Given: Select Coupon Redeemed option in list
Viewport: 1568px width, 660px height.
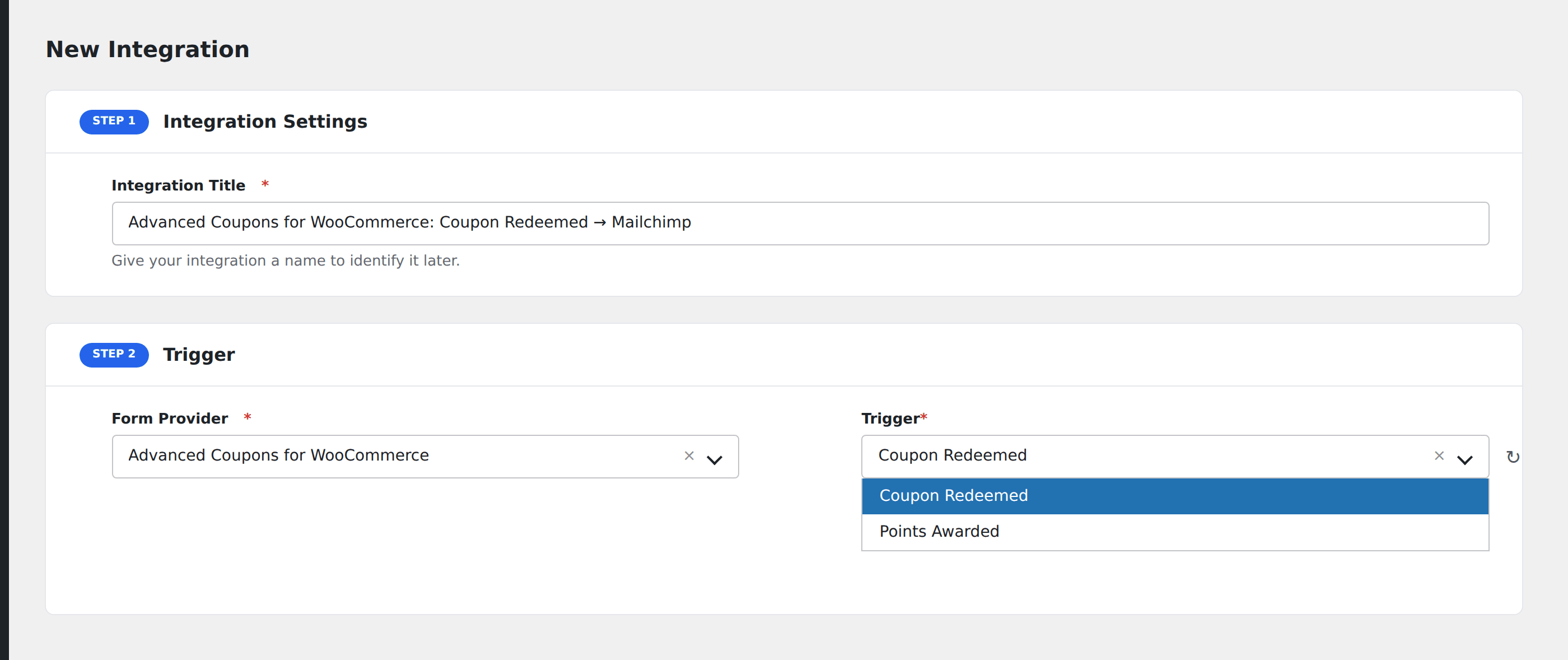Looking at the screenshot, I should click(1175, 496).
